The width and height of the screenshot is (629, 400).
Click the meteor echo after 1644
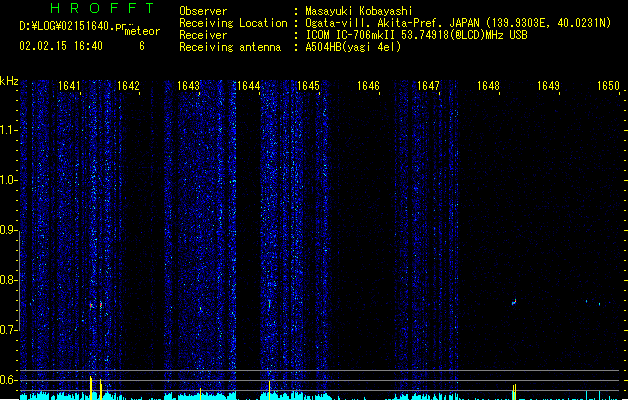[270, 304]
